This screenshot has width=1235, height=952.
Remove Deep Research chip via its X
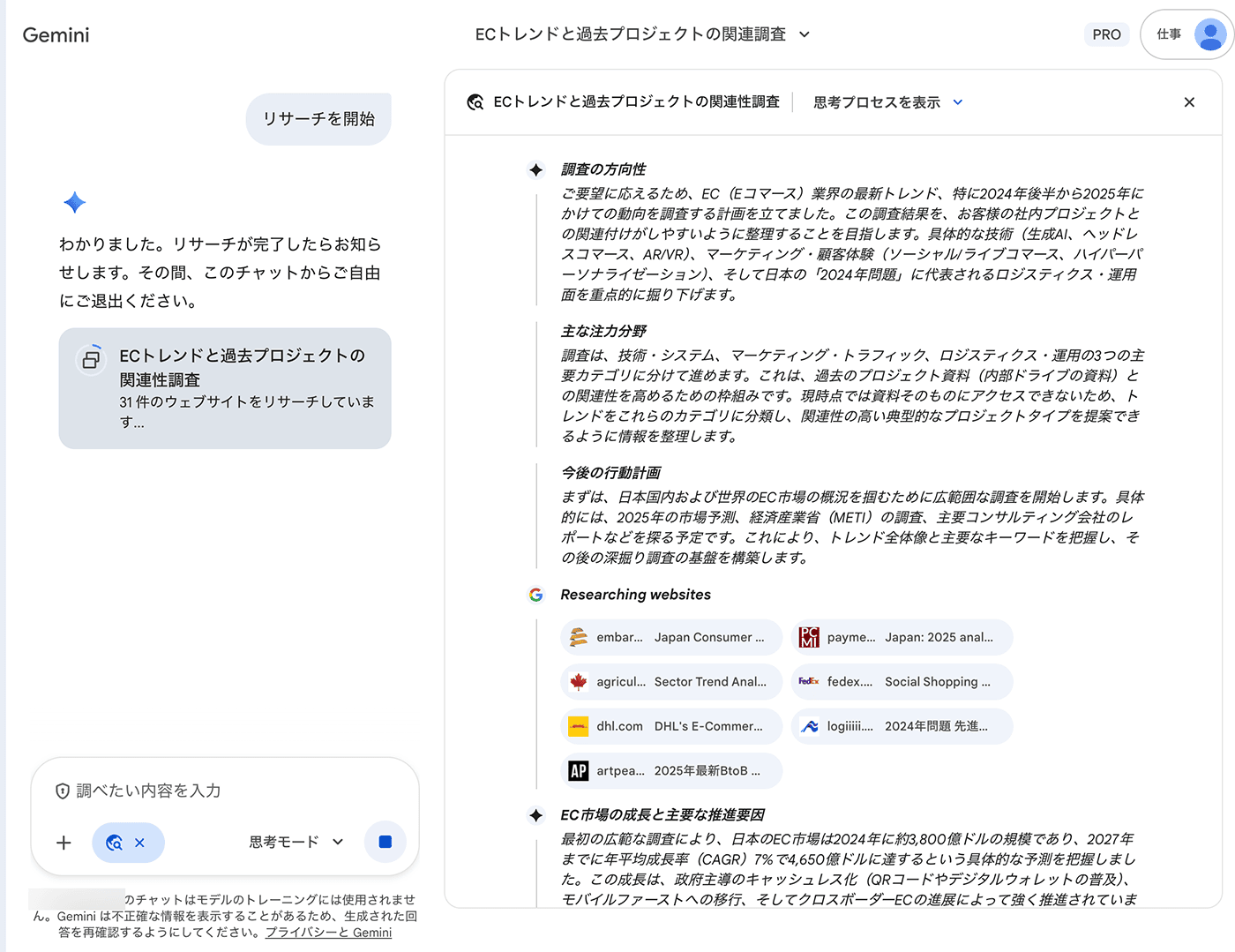(x=139, y=843)
